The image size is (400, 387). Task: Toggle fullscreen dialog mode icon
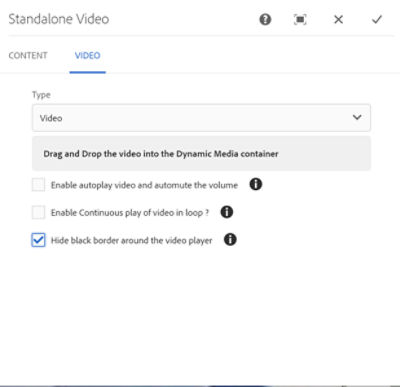tap(300, 20)
